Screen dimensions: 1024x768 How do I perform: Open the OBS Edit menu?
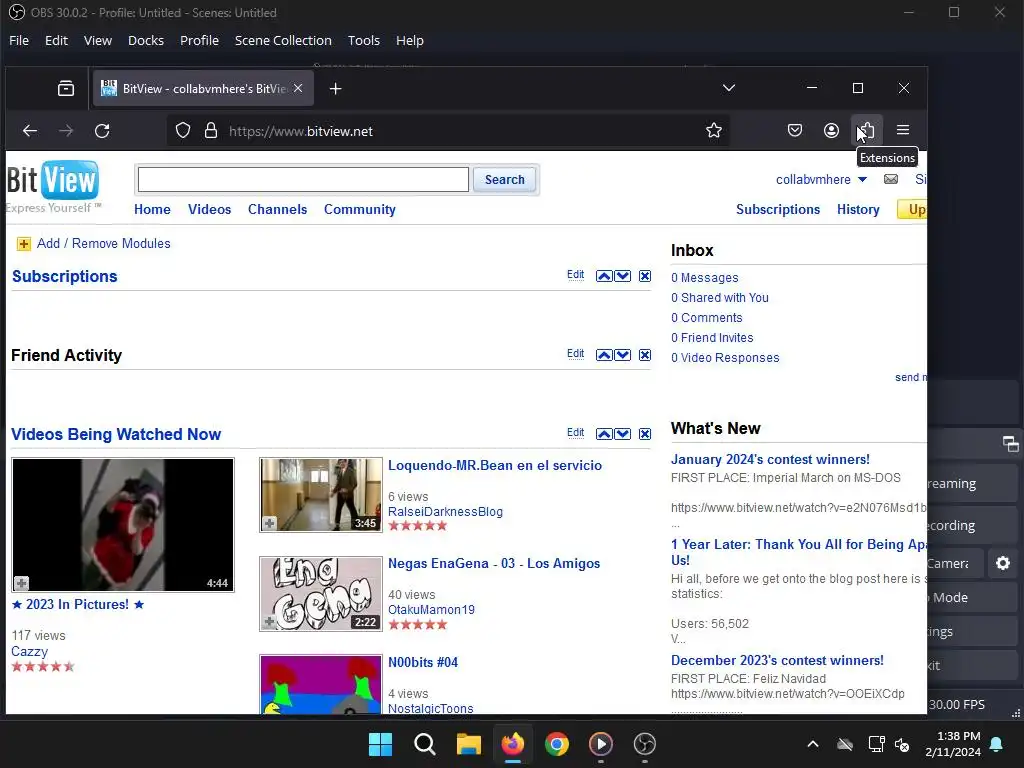coord(56,40)
